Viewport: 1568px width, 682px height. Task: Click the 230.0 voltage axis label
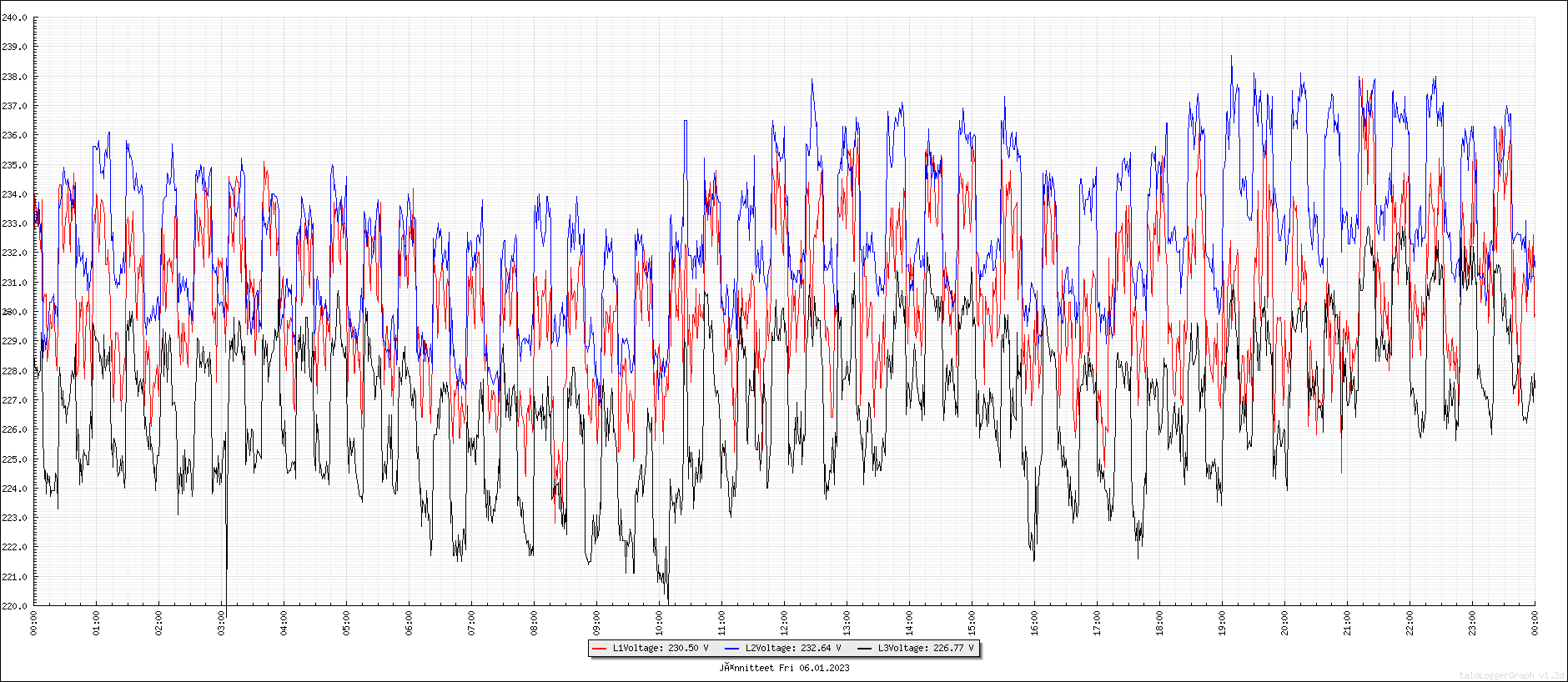pyautogui.click(x=14, y=312)
